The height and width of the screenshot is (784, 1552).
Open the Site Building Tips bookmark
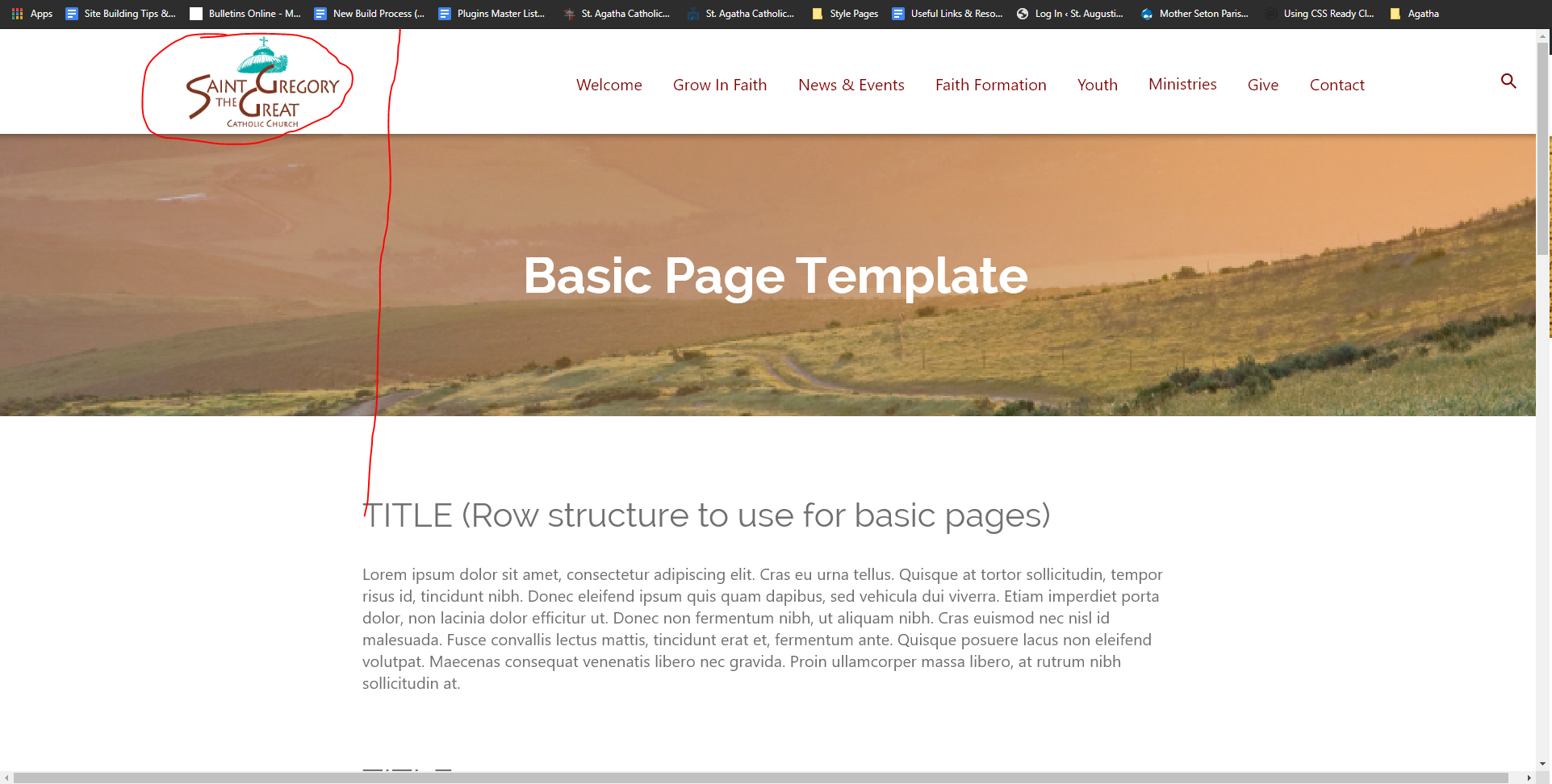click(x=120, y=14)
